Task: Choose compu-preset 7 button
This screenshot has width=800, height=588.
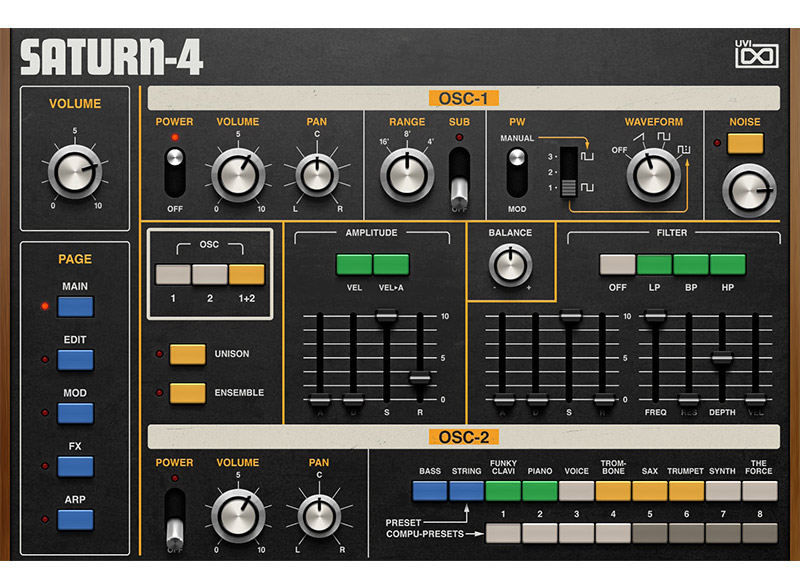Action: coord(723,533)
